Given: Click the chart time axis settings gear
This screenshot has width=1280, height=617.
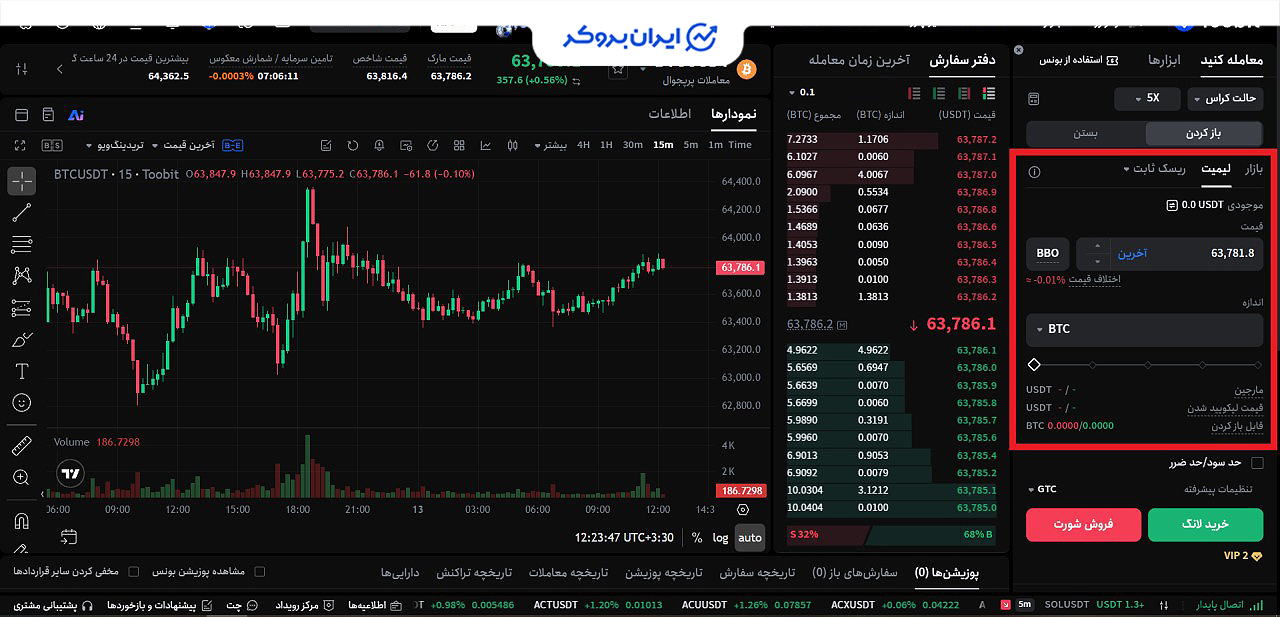Looking at the screenshot, I should [x=742, y=510].
